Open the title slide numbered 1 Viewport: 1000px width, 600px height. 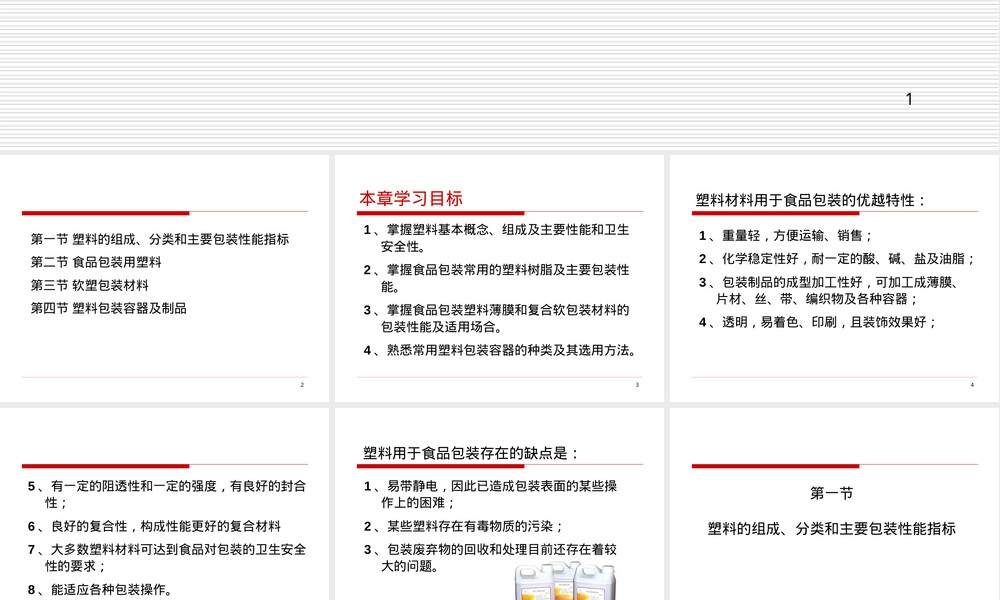point(500,75)
